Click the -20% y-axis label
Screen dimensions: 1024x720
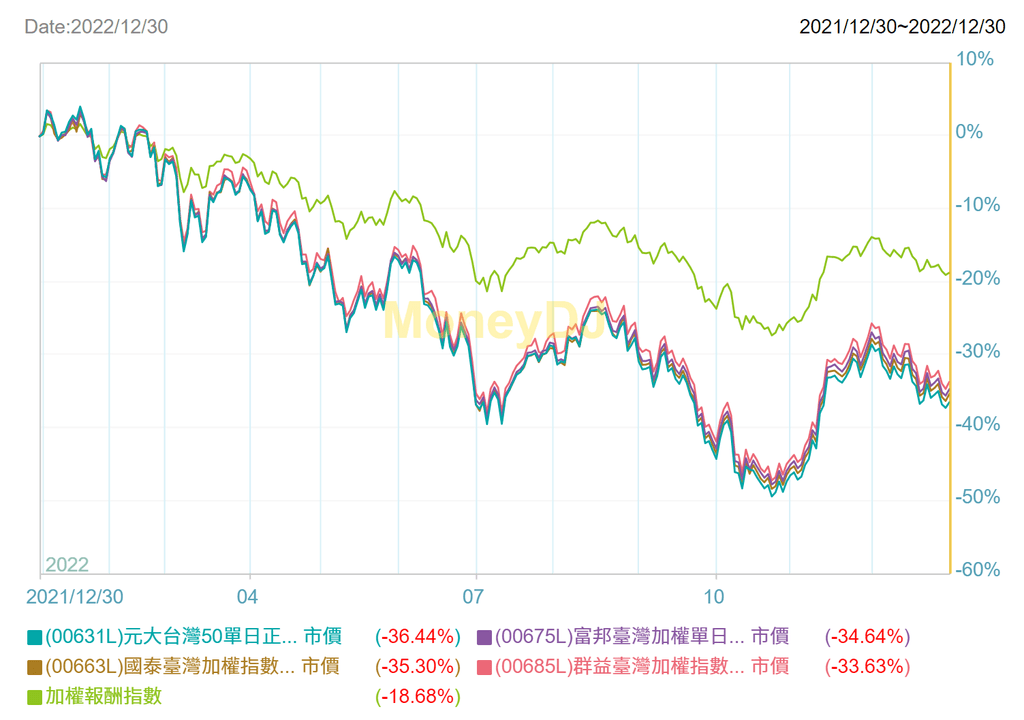click(x=978, y=278)
